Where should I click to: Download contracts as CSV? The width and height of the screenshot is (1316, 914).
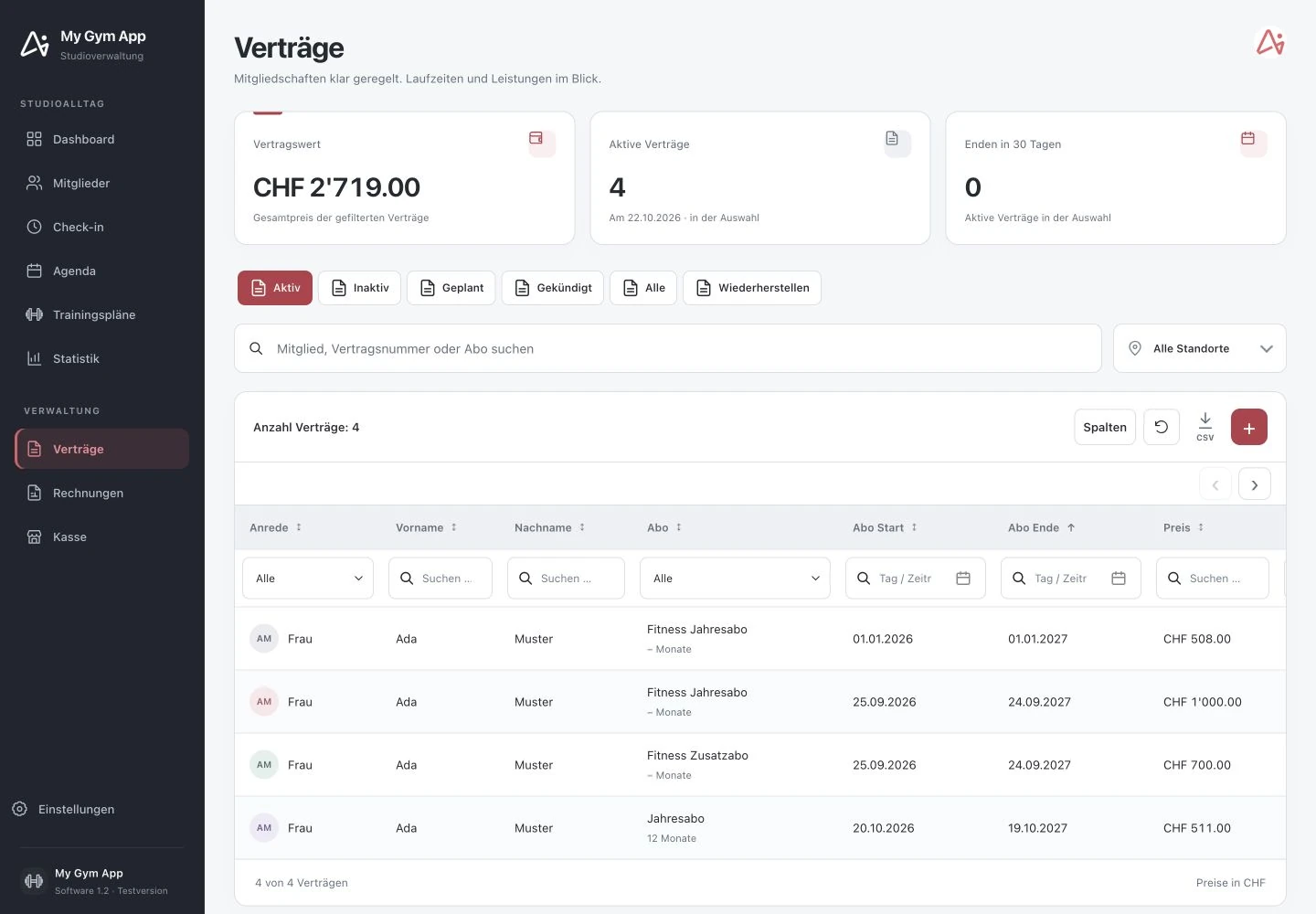[1205, 427]
